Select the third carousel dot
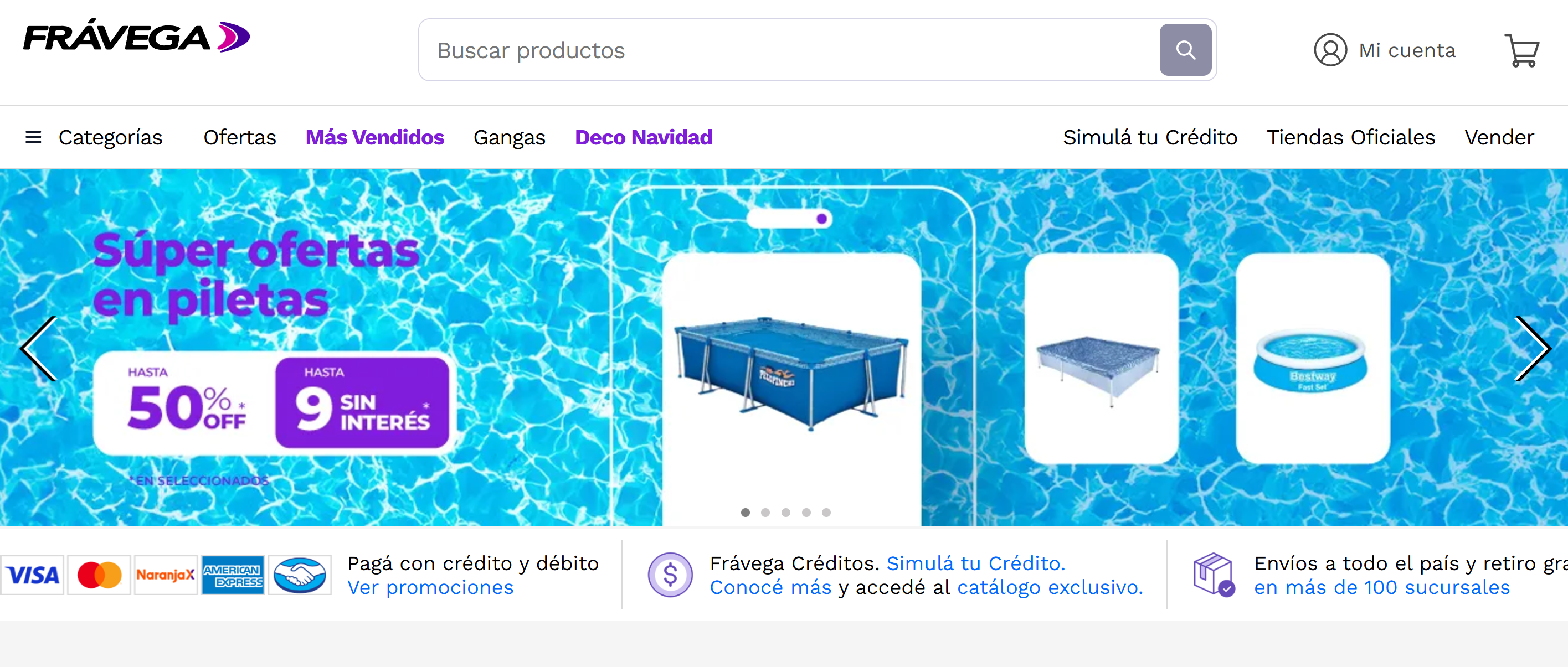 click(786, 513)
